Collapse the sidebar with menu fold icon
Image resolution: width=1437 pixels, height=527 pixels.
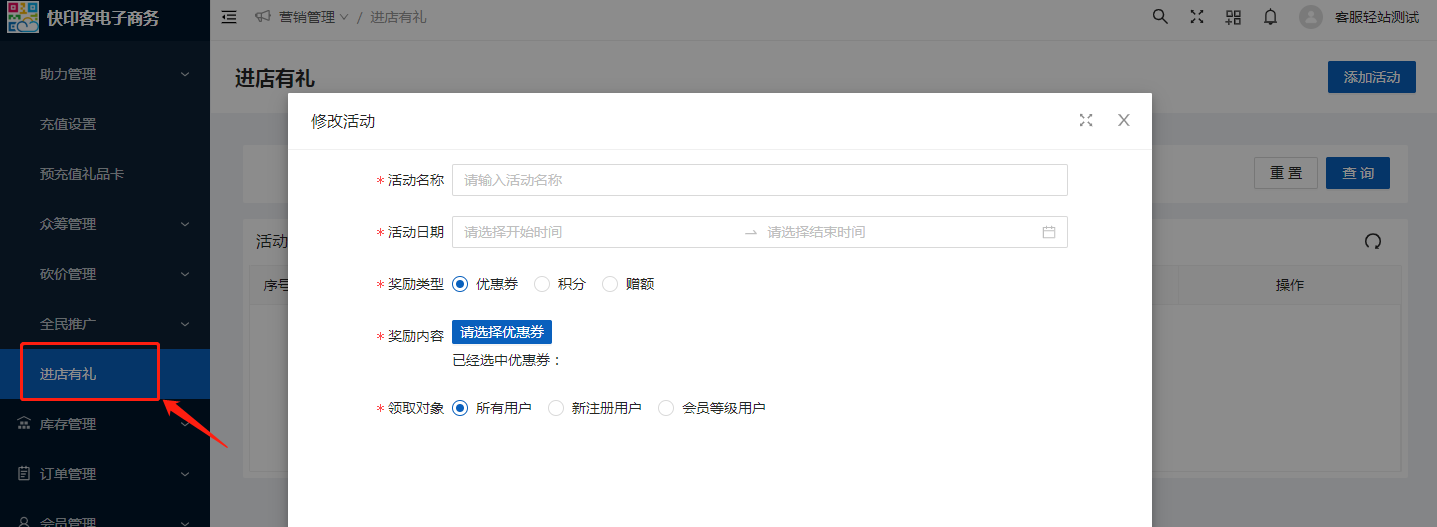[x=229, y=17]
